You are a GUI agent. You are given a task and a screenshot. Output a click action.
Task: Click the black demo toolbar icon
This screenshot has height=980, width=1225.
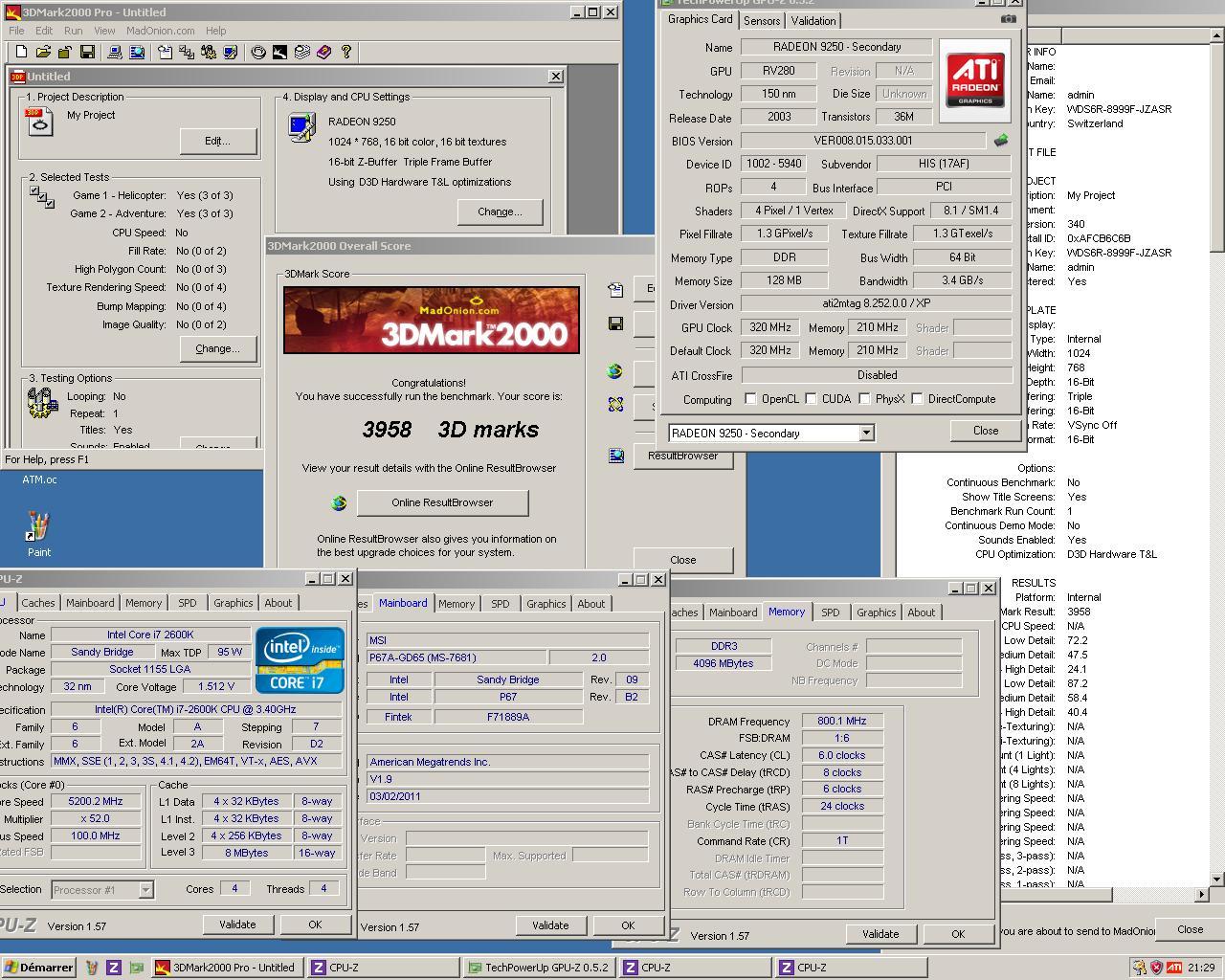[x=279, y=52]
